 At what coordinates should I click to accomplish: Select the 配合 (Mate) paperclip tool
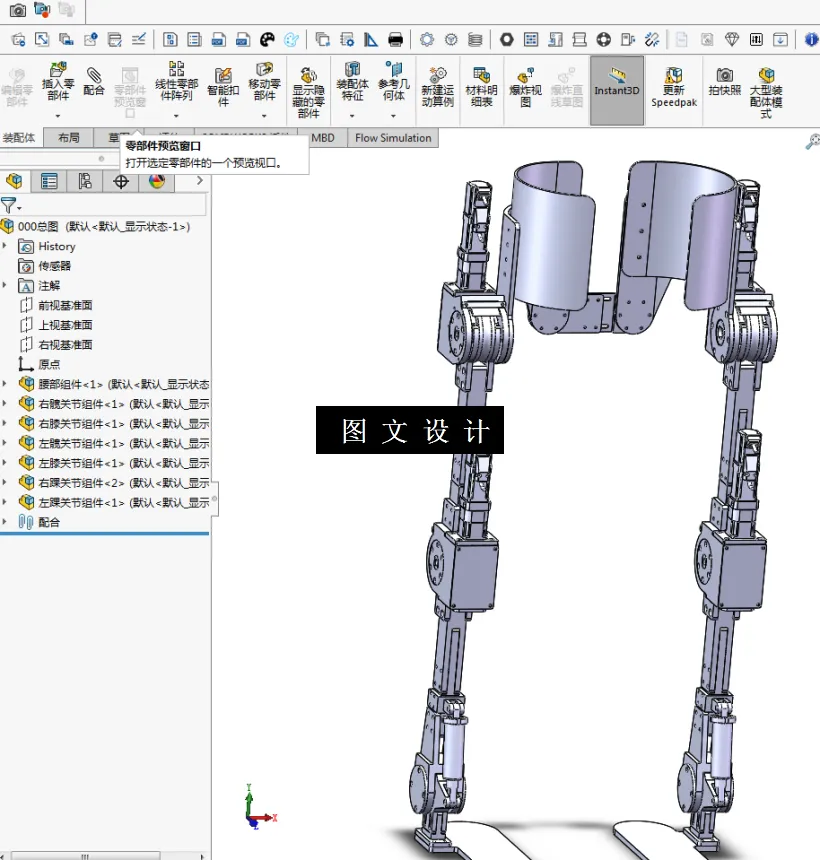(94, 80)
